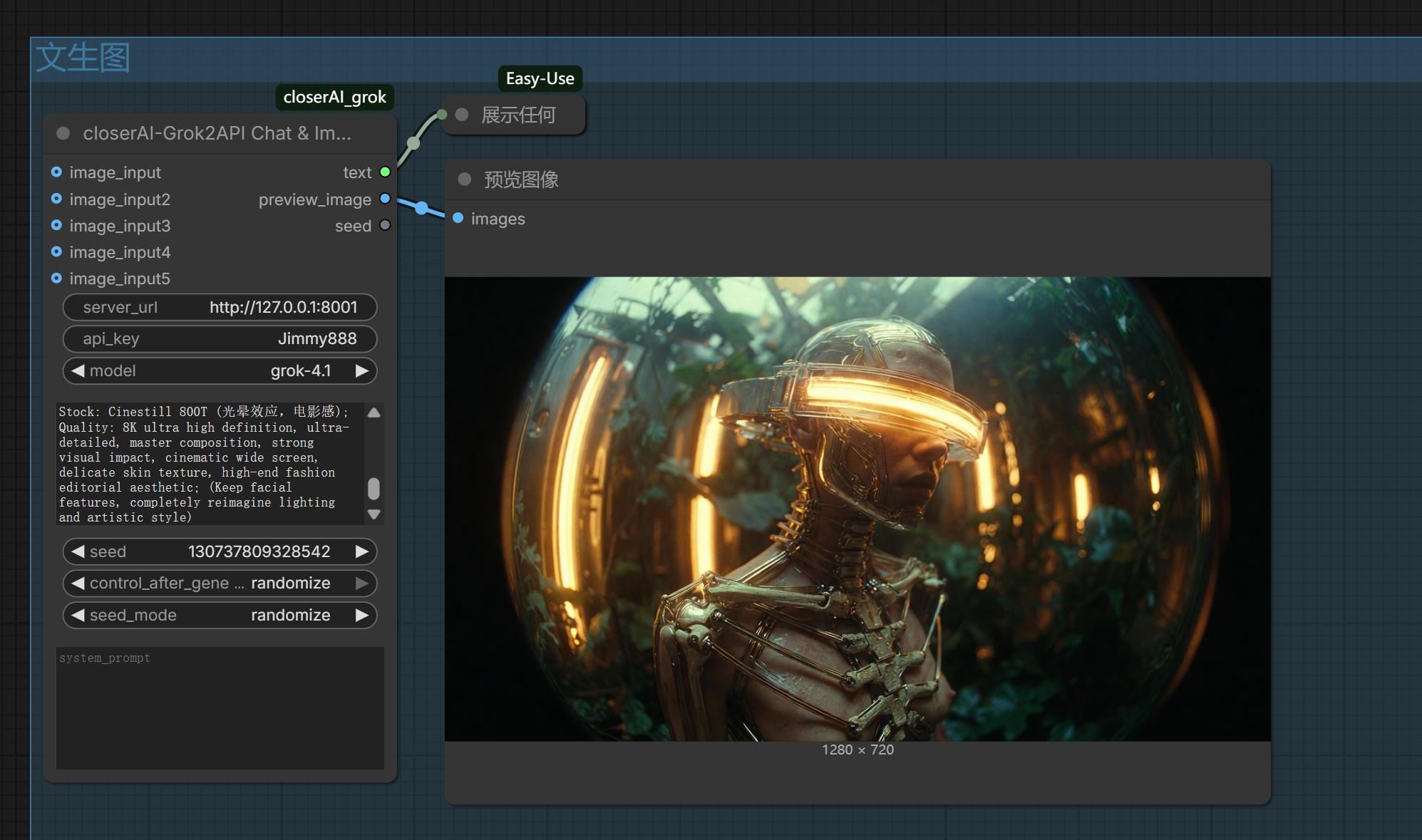Open the model grok-4.1 dropdown
Viewport: 1422px width, 840px height.
point(220,370)
